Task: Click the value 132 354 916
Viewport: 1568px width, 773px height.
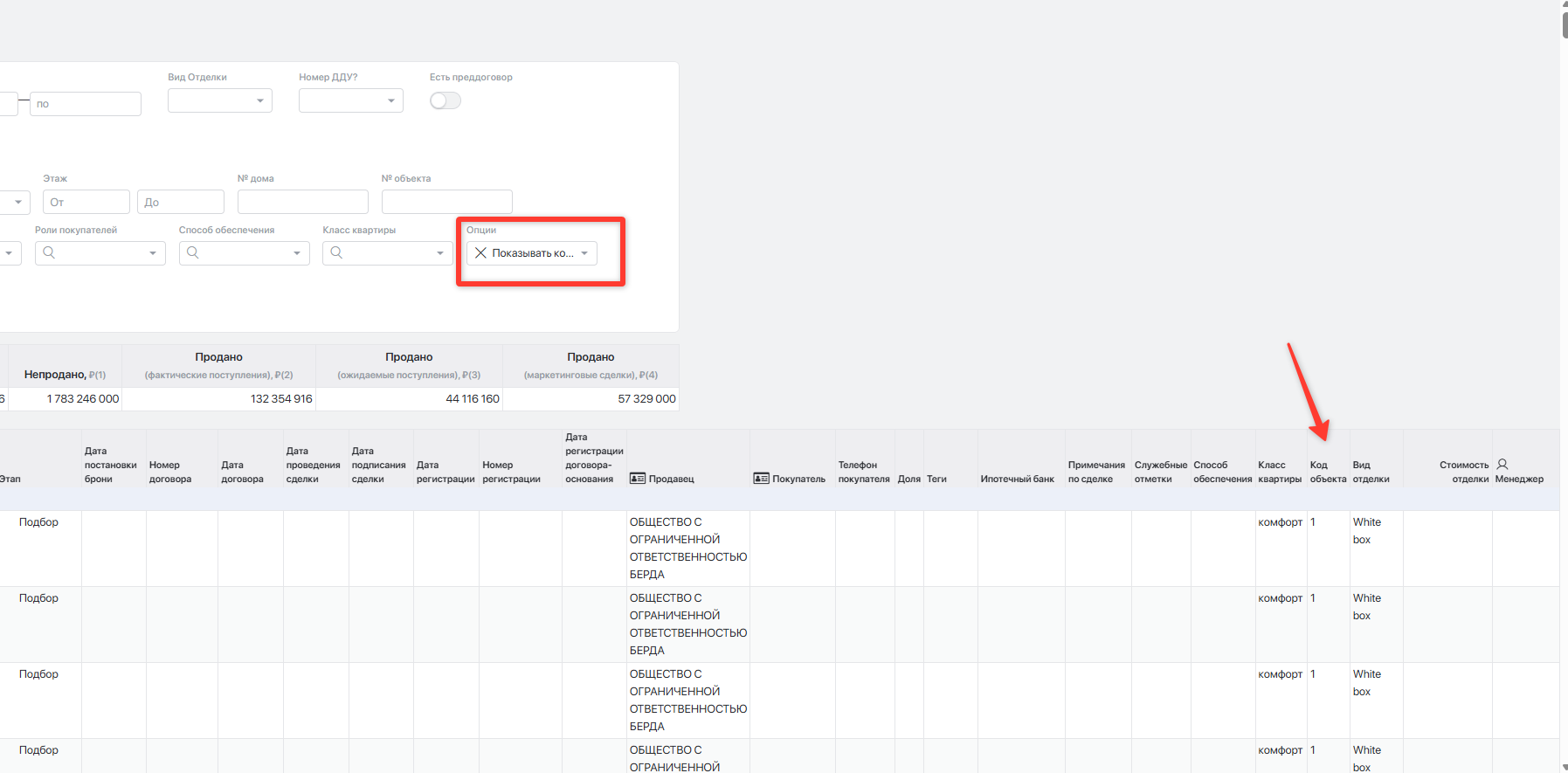Action: point(281,398)
